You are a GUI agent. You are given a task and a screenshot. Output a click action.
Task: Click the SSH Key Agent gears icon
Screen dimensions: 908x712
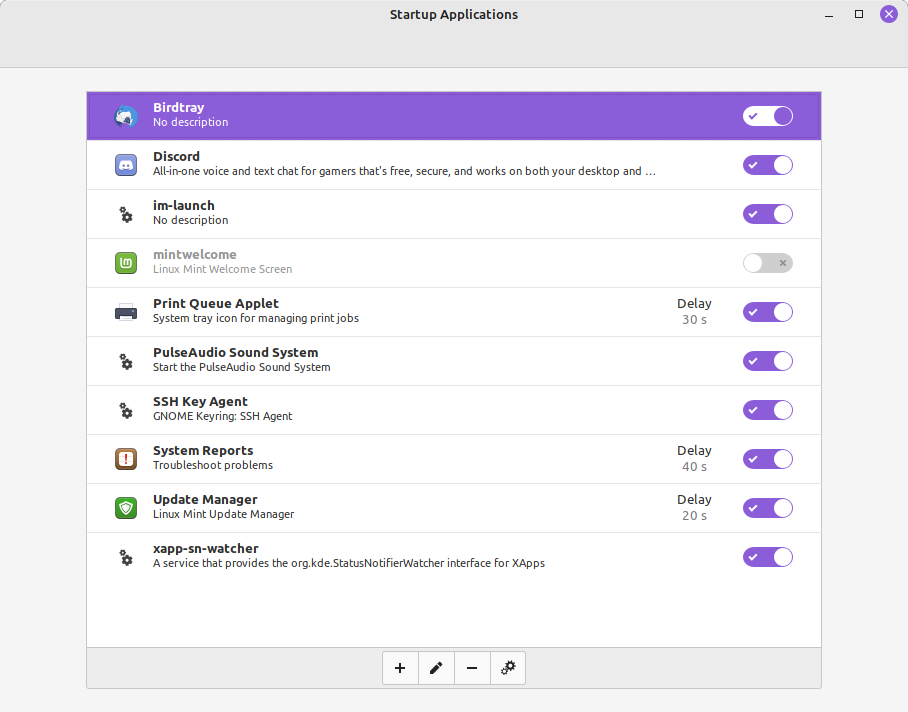(x=126, y=410)
